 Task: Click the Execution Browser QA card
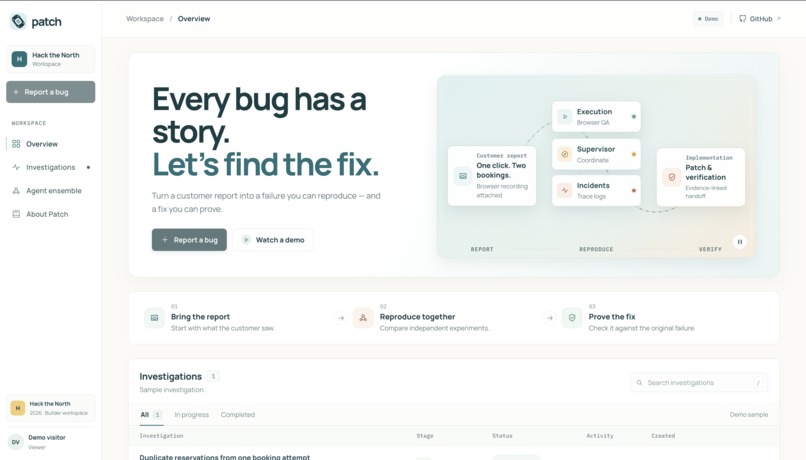pos(596,117)
